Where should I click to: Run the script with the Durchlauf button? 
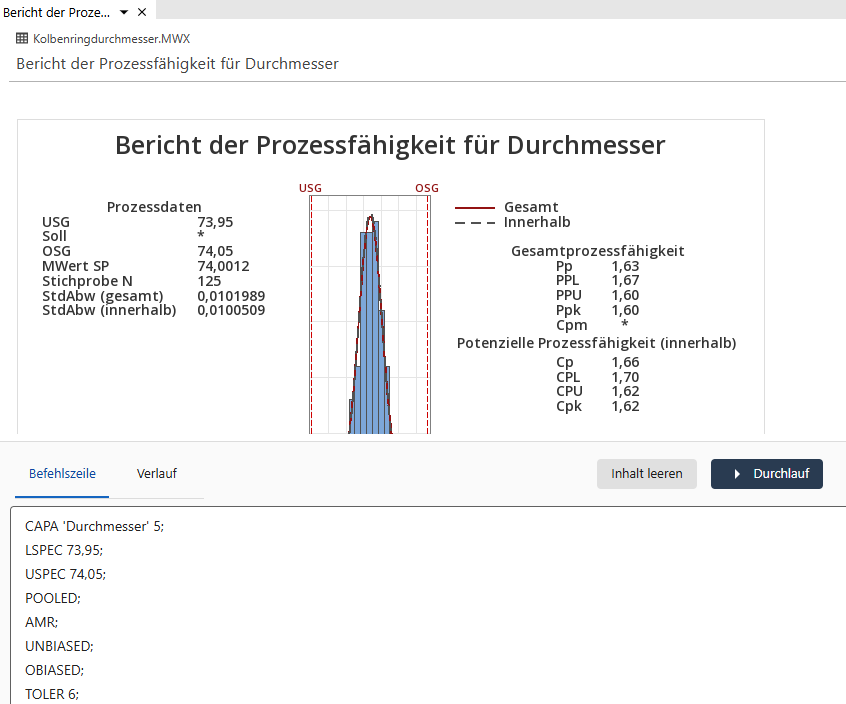[x=767, y=474]
